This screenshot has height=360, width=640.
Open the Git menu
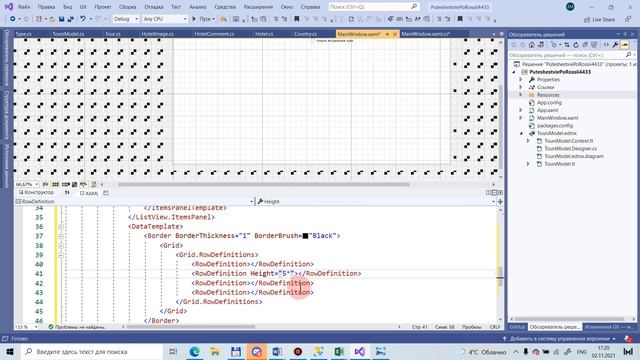tap(83, 7)
